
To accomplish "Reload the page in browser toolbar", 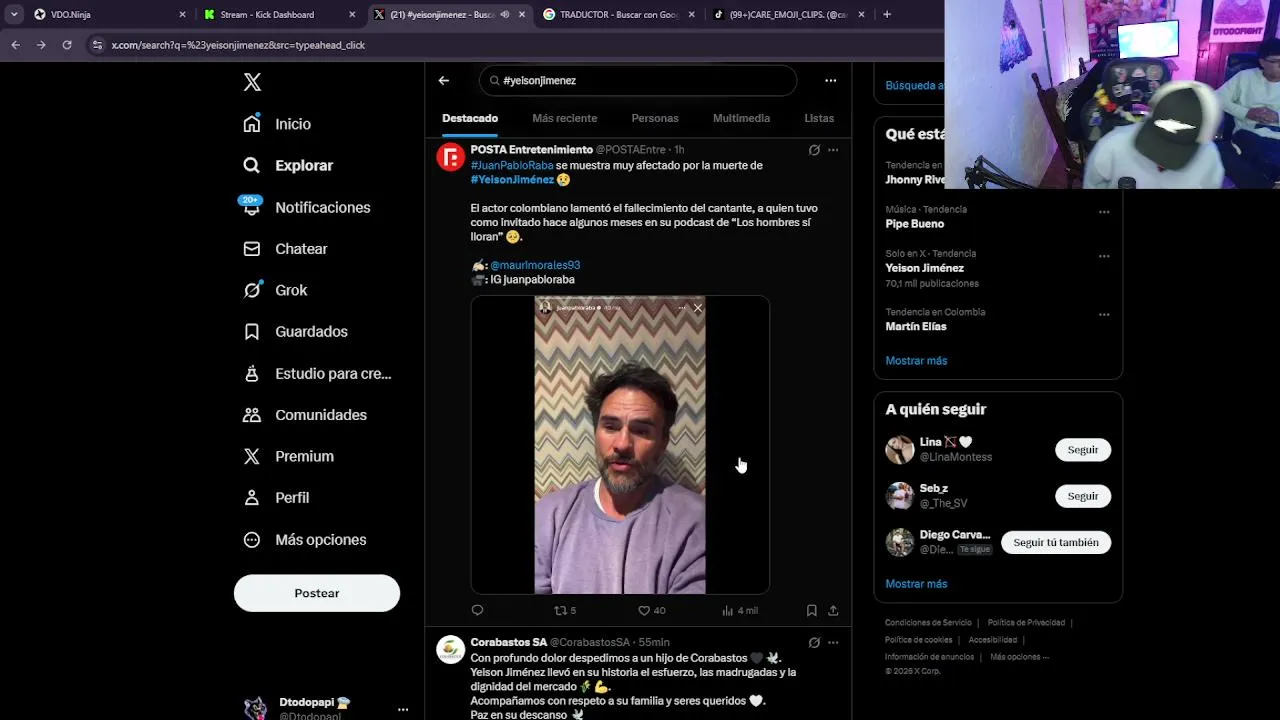I will pyautogui.click(x=67, y=45).
